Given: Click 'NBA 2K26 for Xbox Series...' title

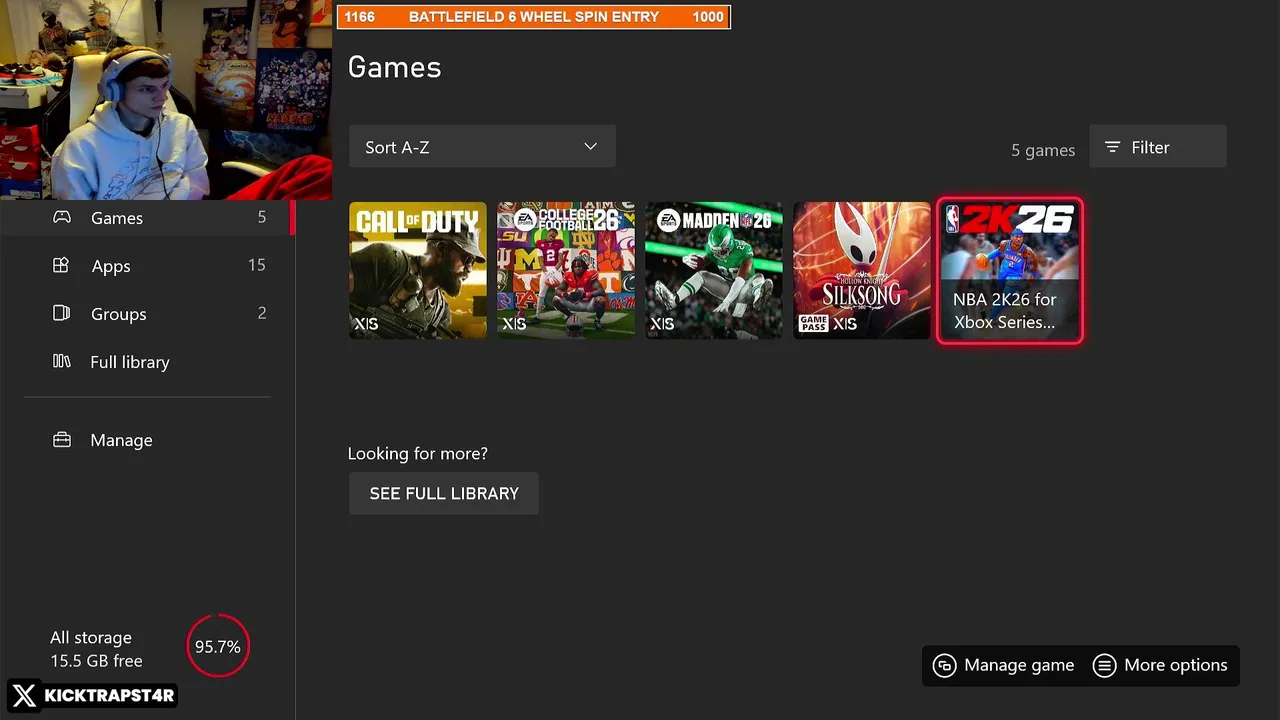Looking at the screenshot, I should point(1005,310).
